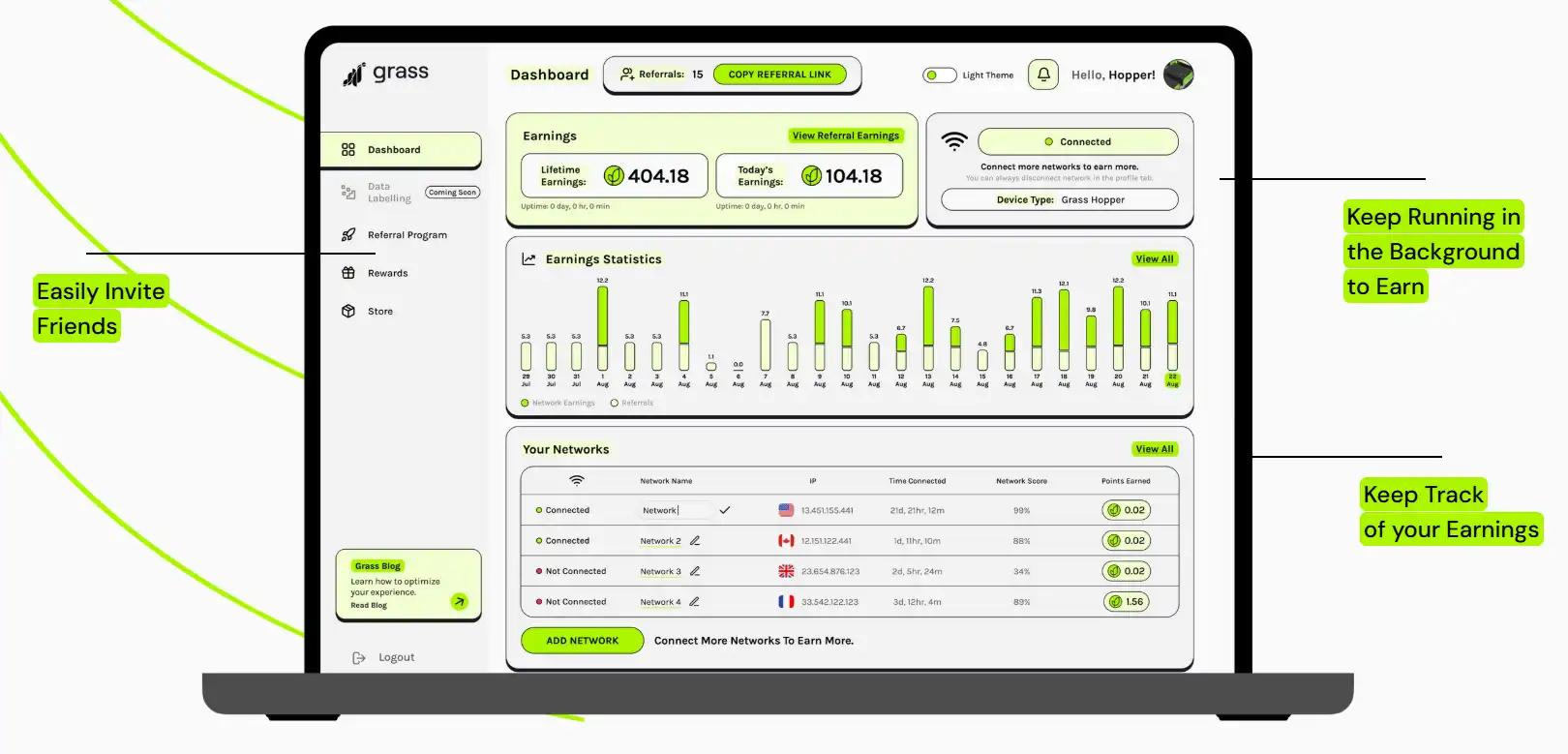Go to Rewards section
This screenshot has width=1568, height=754.
tap(387, 273)
